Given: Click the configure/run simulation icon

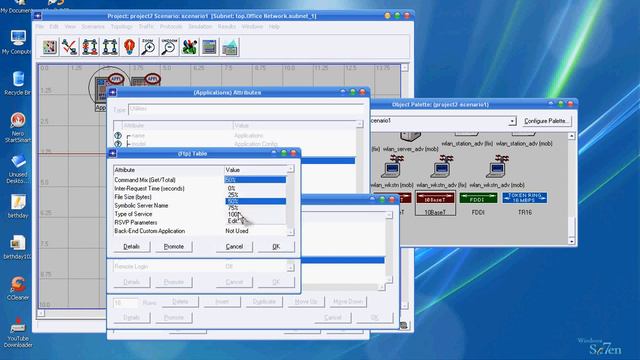Looking at the screenshot, I should click(x=189, y=47).
